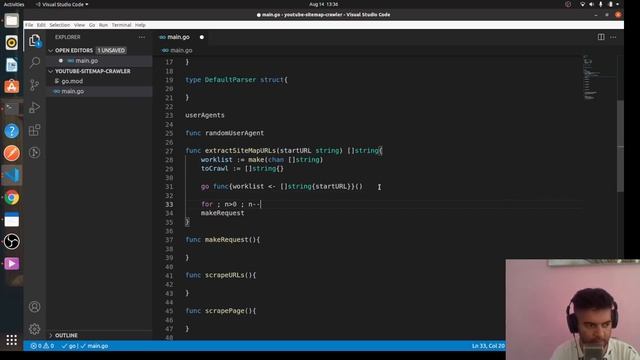
Task: Click DefaultParser on line 19
Action: pos(230,80)
